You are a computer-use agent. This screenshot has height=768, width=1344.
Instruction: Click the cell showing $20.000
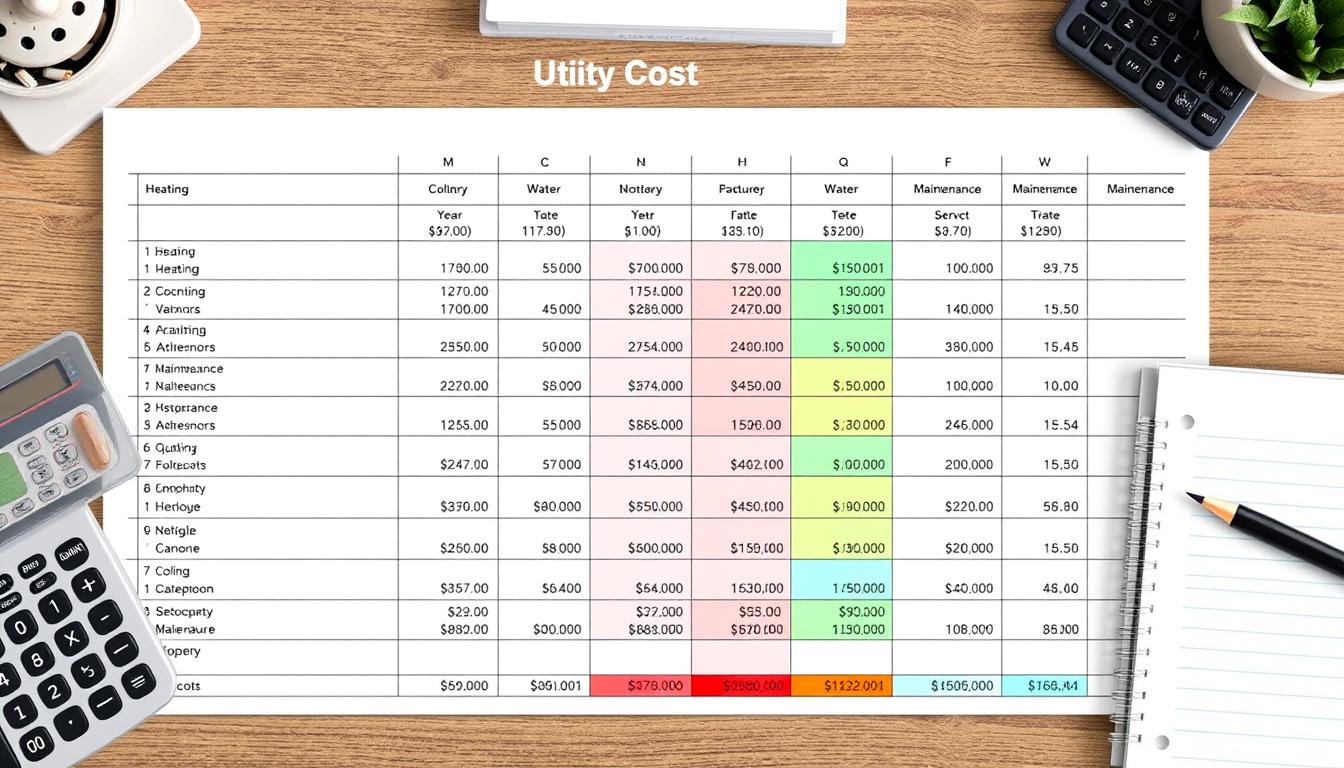click(969, 548)
